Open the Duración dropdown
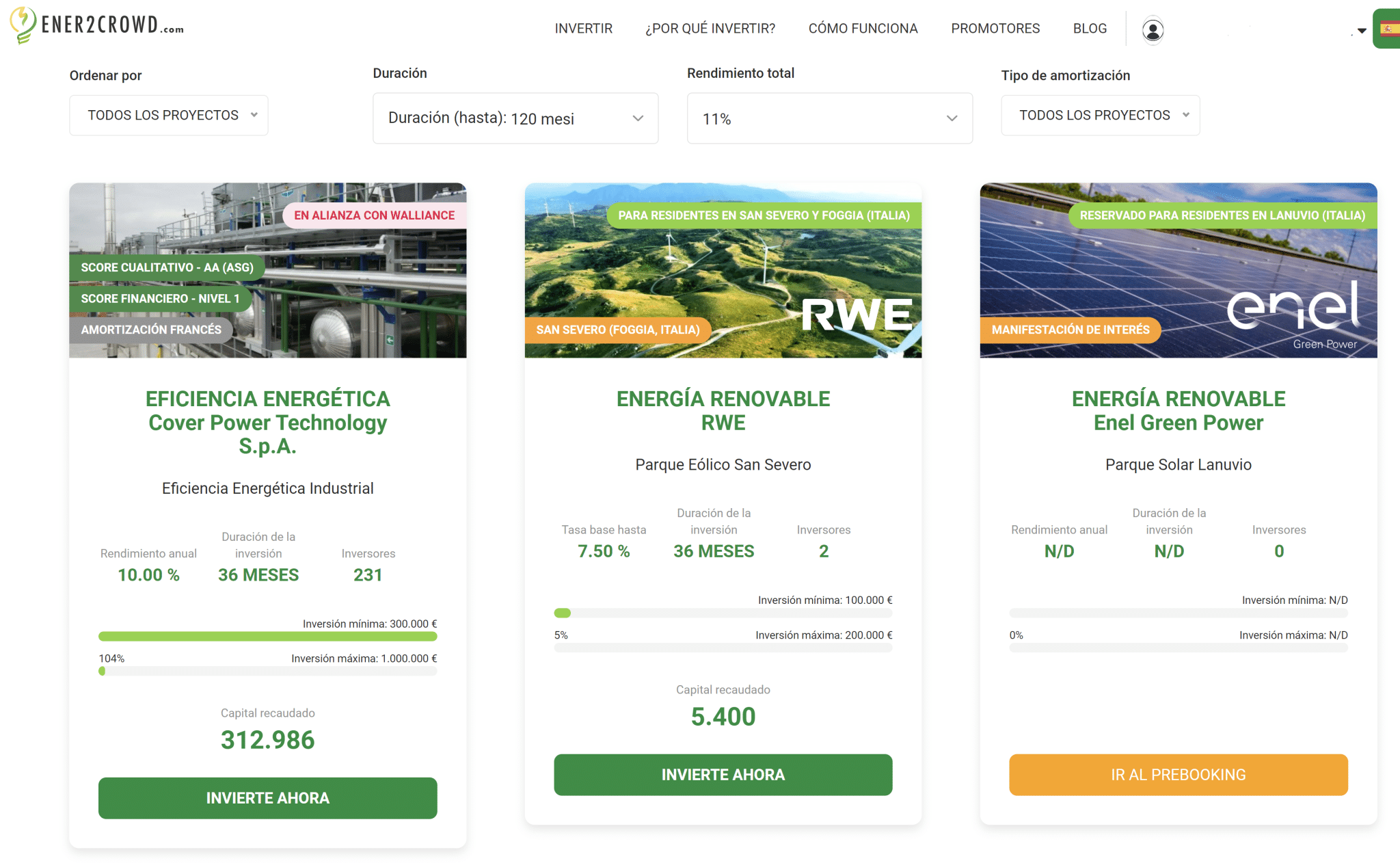Screen dimensions: 1400x863 515,118
